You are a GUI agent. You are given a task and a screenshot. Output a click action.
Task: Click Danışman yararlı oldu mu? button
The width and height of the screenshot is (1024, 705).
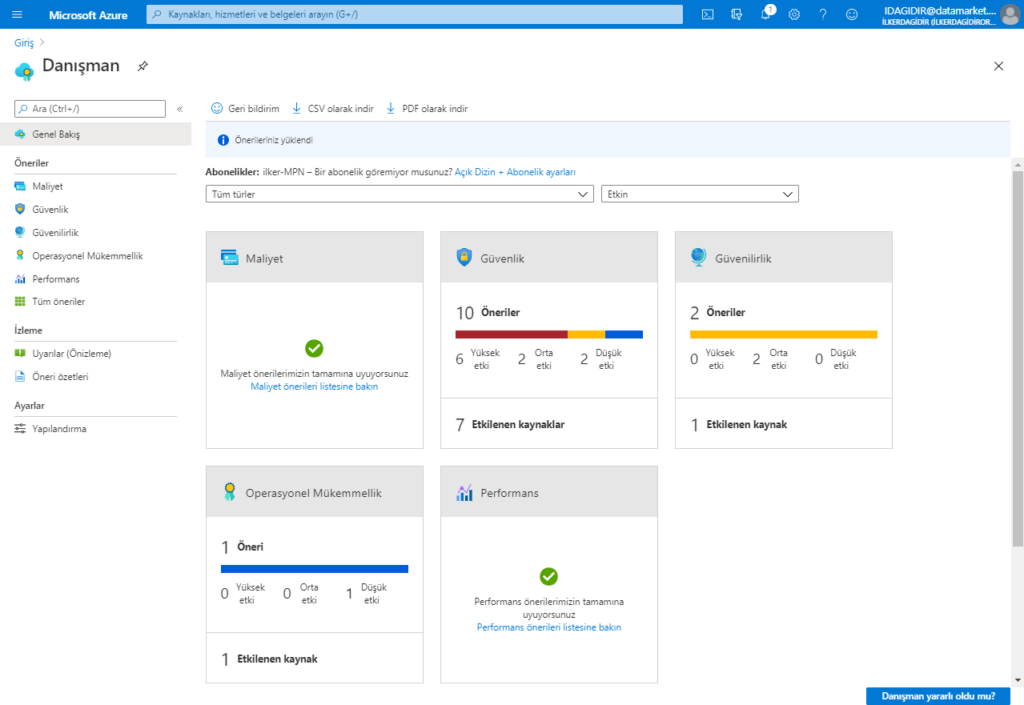[x=938, y=696]
